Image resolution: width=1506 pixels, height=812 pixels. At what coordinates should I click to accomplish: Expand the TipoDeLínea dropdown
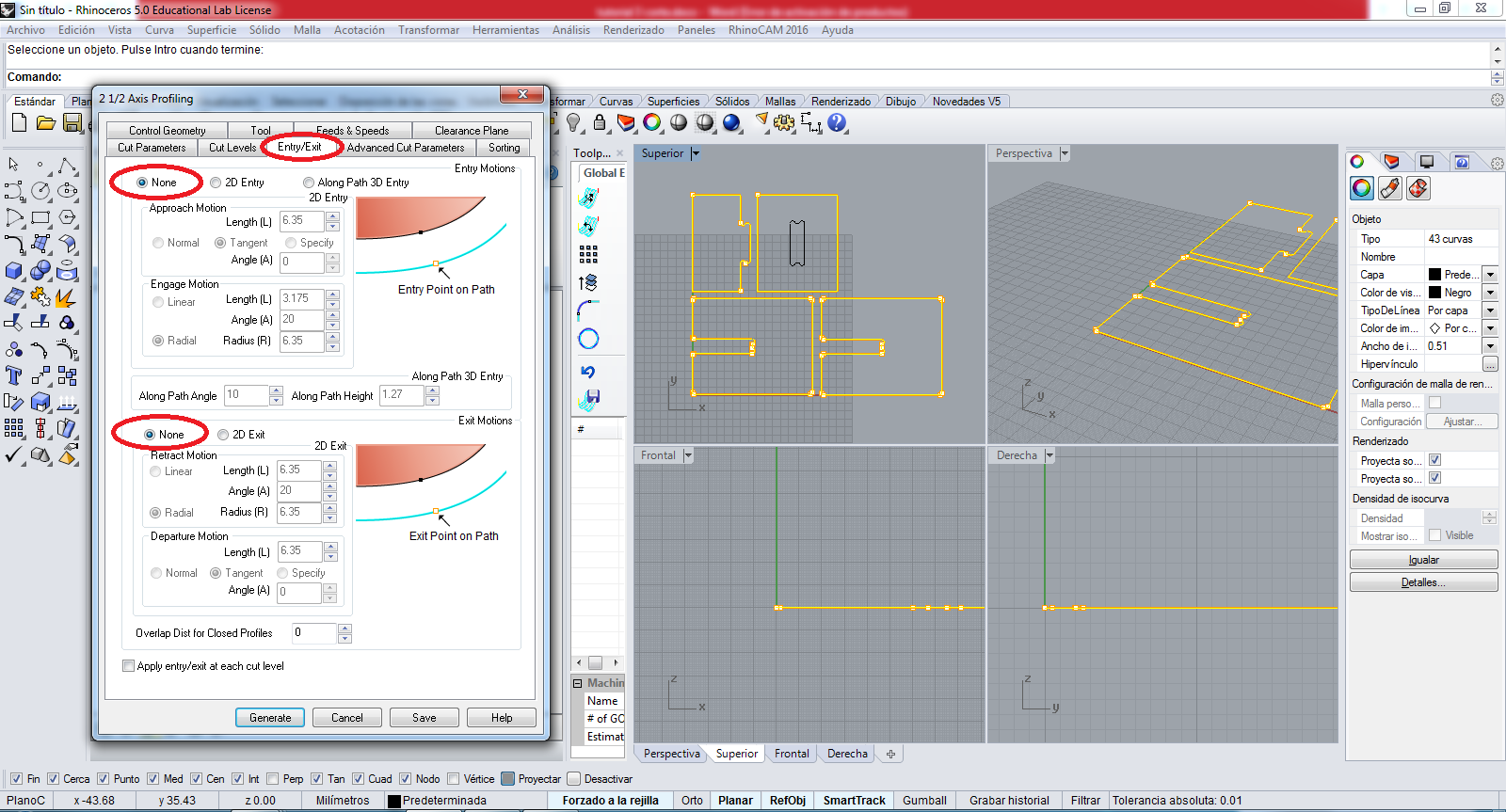pyautogui.click(x=1490, y=310)
